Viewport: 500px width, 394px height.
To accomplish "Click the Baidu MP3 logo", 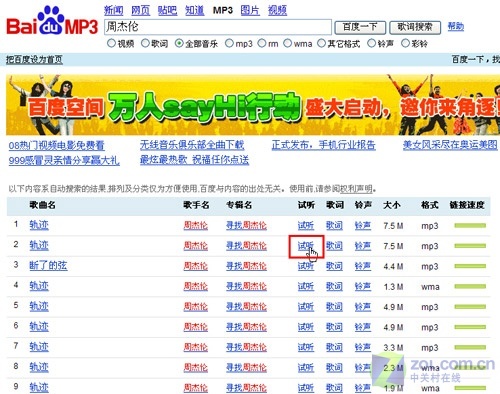I will [52, 21].
